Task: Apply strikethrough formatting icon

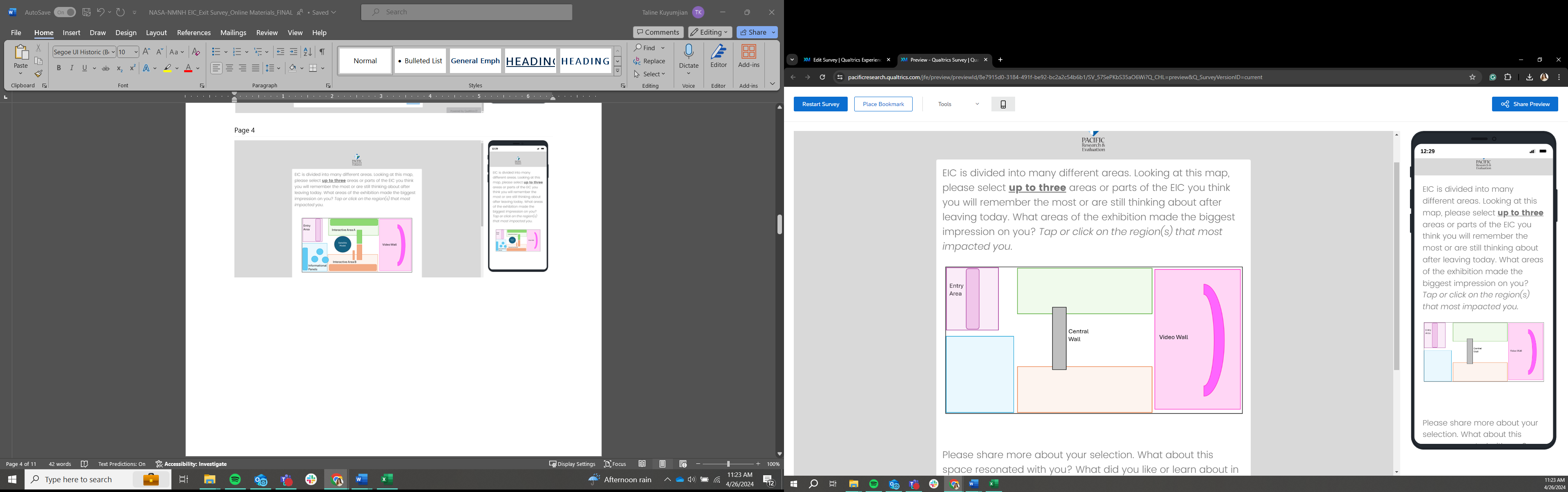Action: pyautogui.click(x=105, y=69)
